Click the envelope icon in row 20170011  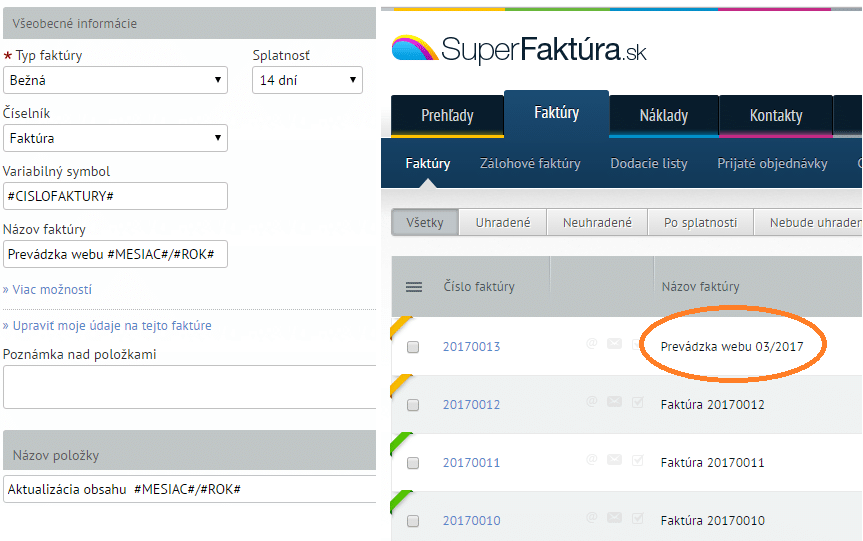tap(614, 460)
